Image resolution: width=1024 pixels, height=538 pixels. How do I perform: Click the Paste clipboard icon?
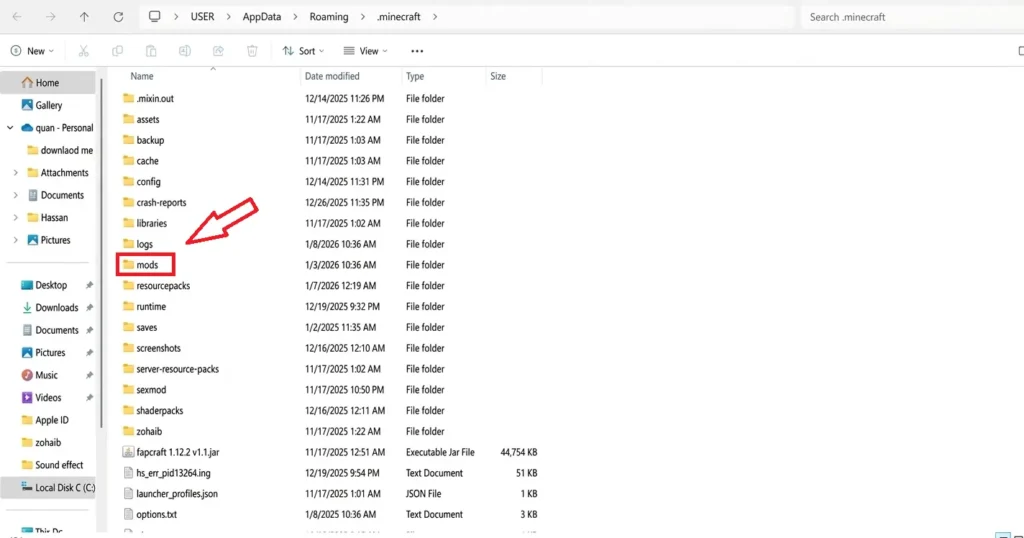click(151, 51)
